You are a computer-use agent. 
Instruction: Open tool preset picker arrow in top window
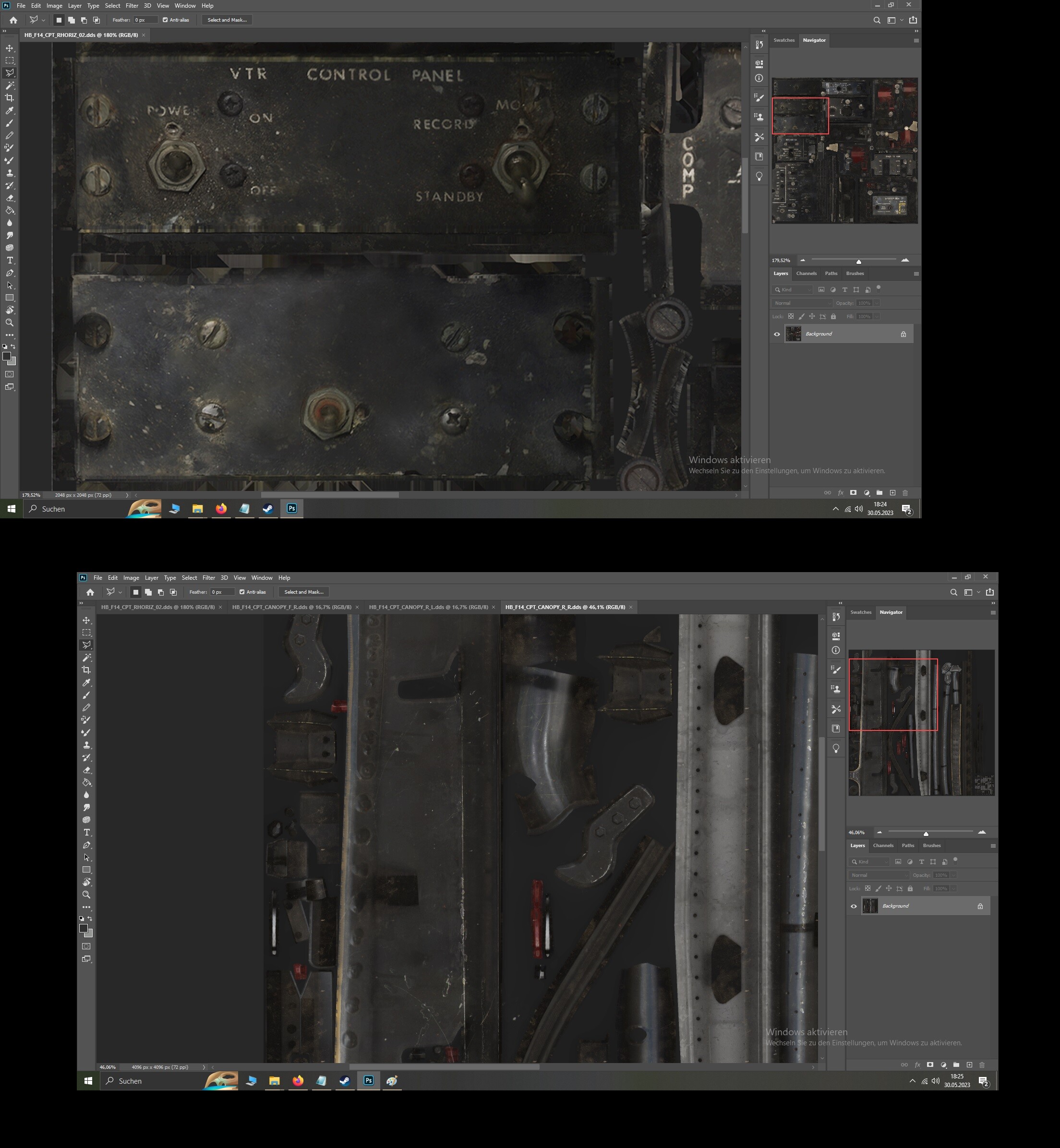pos(43,20)
